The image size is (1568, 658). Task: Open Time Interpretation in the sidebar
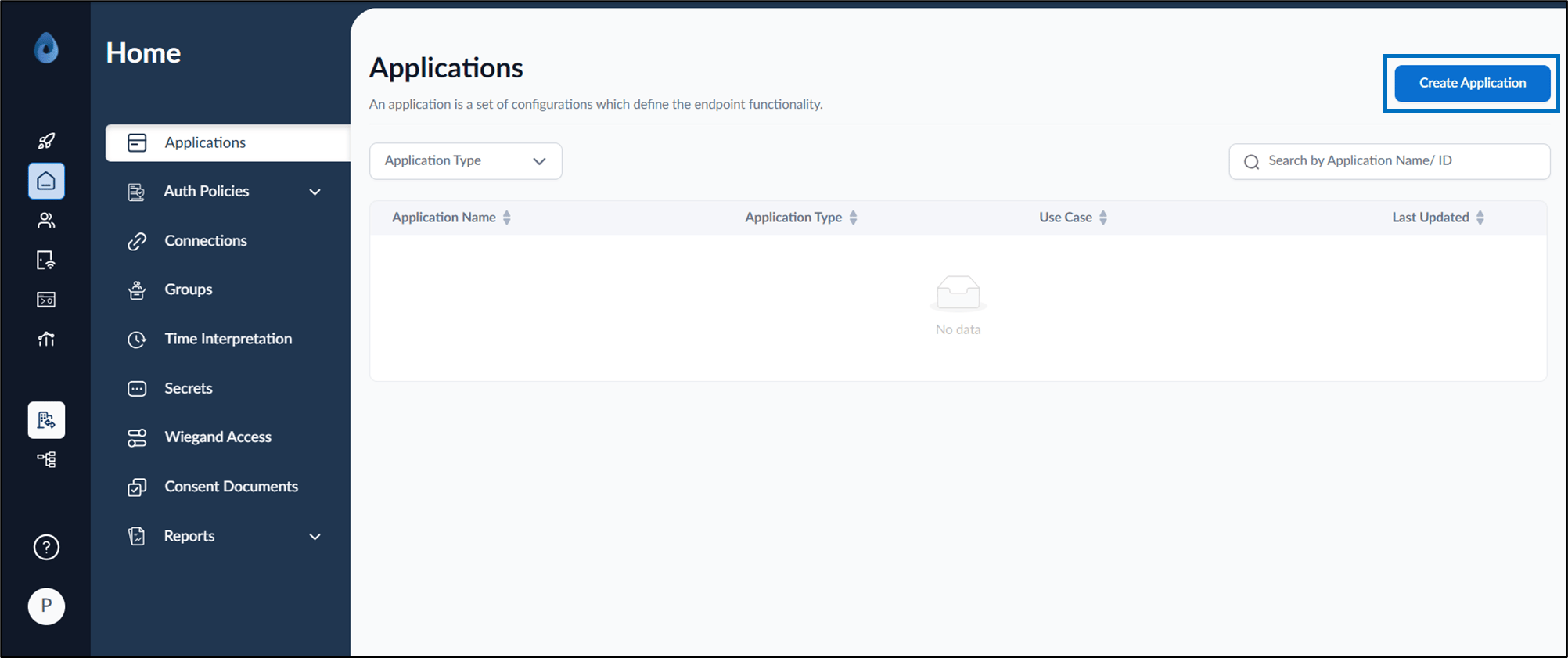point(228,339)
